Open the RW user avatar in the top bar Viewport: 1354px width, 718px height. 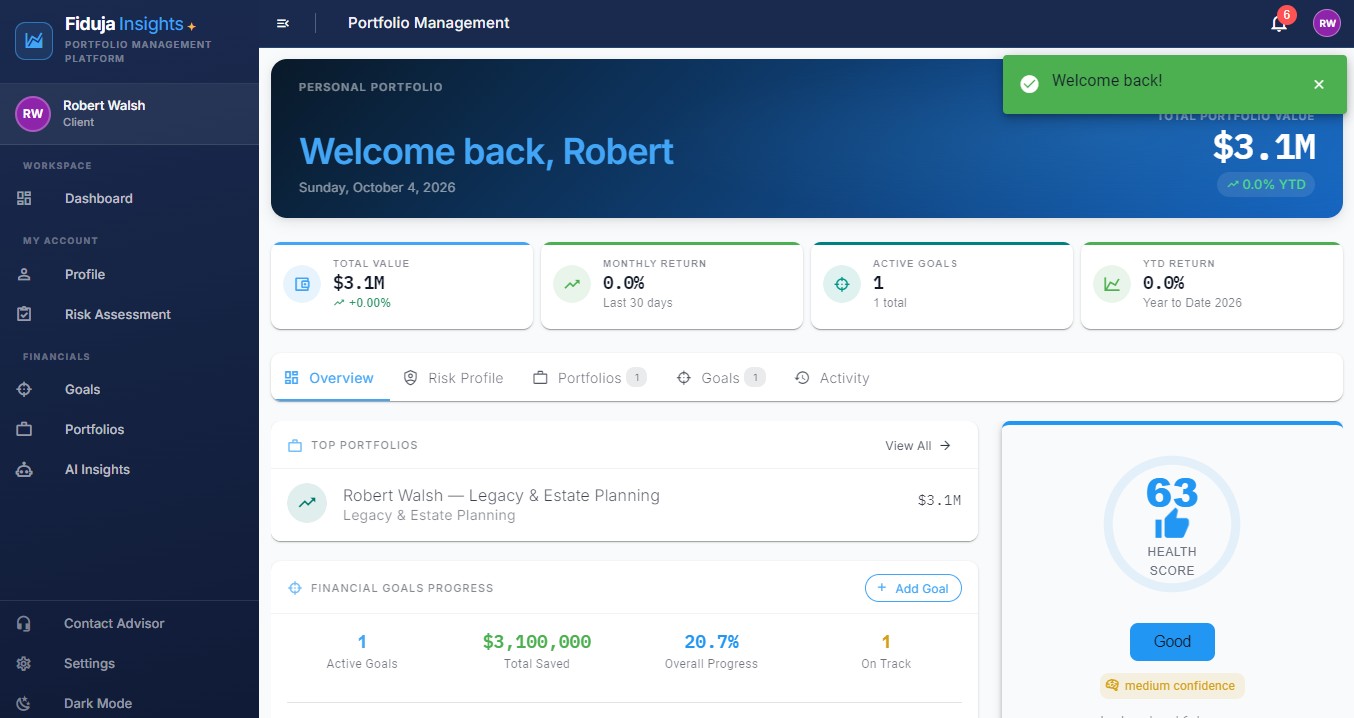(x=1326, y=23)
